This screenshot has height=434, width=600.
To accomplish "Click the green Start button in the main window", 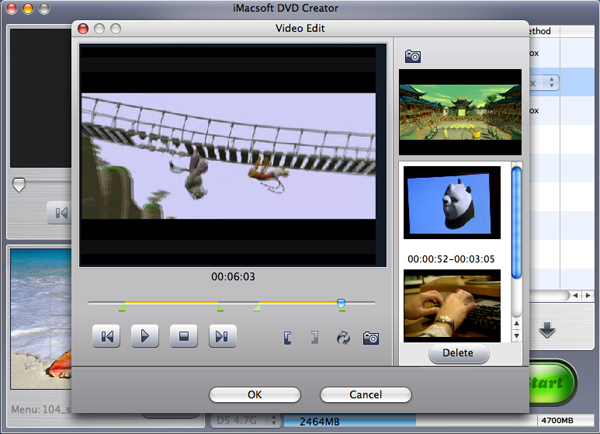I will (551, 382).
